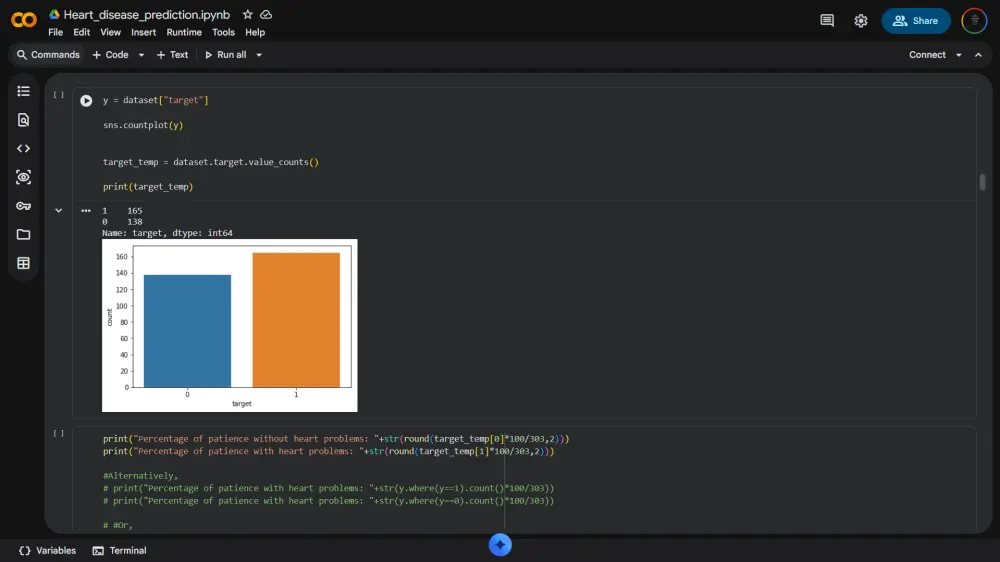Open the Help menu
This screenshot has width=1000, height=562.
(x=255, y=32)
